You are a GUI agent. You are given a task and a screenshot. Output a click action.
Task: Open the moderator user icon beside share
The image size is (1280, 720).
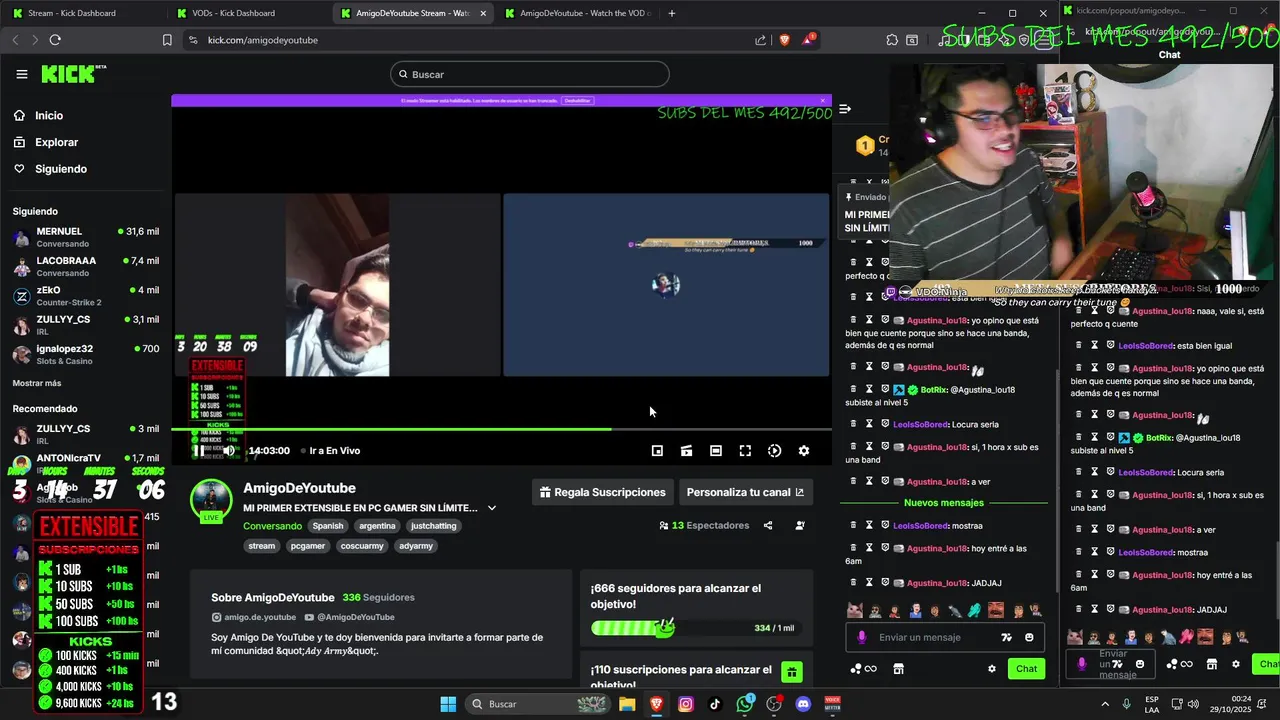[799, 525]
